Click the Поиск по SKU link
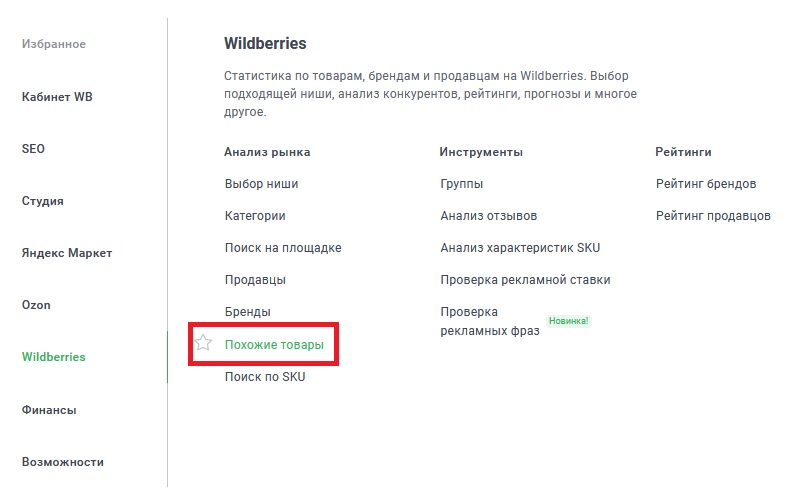Viewport: 798px width, 496px height. pos(265,377)
